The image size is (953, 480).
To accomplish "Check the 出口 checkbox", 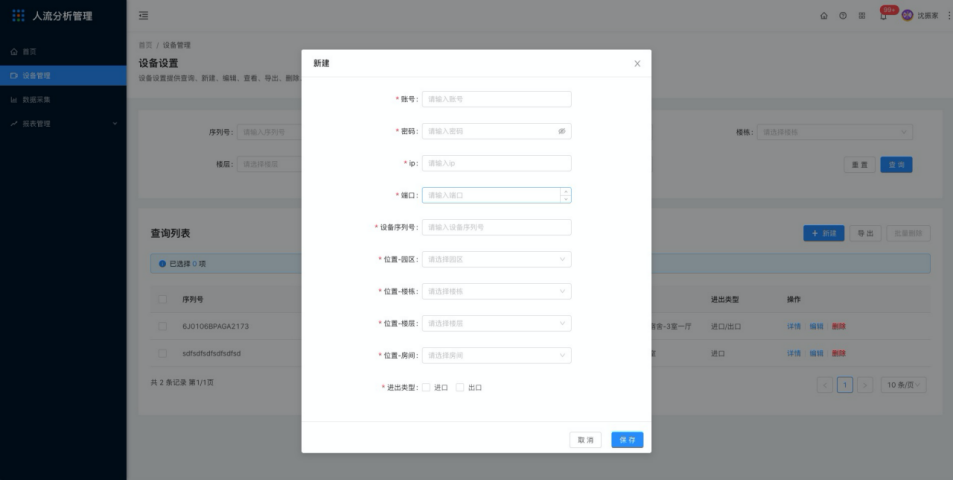I will (x=460, y=387).
